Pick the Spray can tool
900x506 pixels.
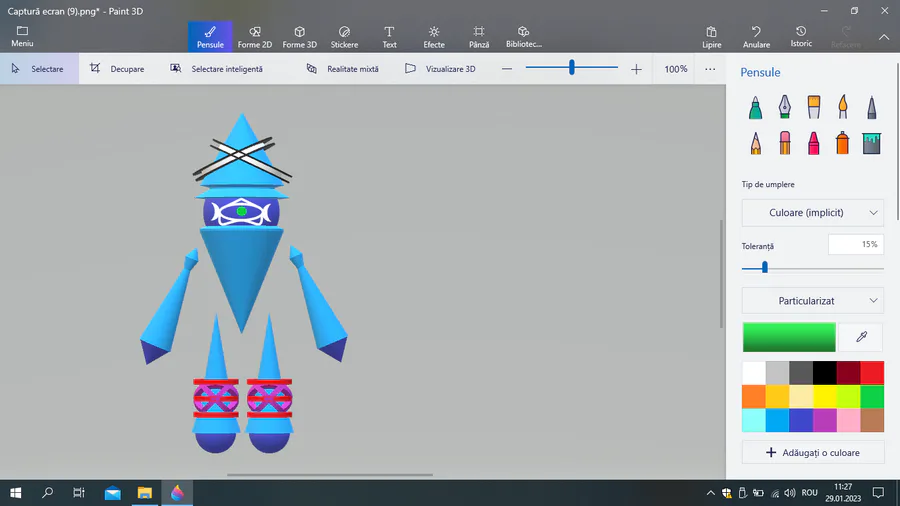coord(843,143)
